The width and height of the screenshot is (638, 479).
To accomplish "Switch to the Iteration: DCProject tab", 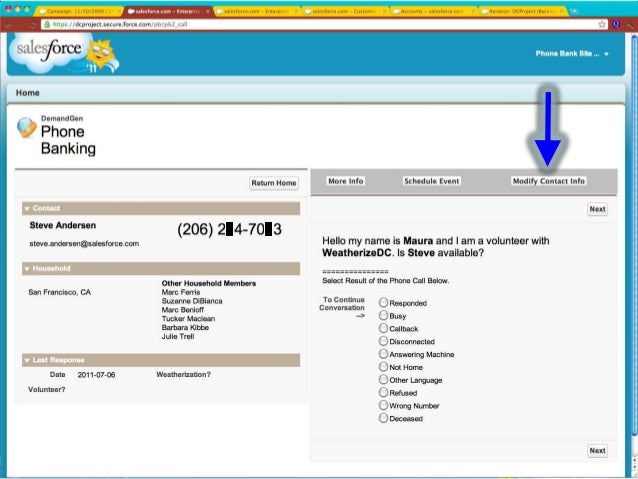I will click(x=522, y=11).
